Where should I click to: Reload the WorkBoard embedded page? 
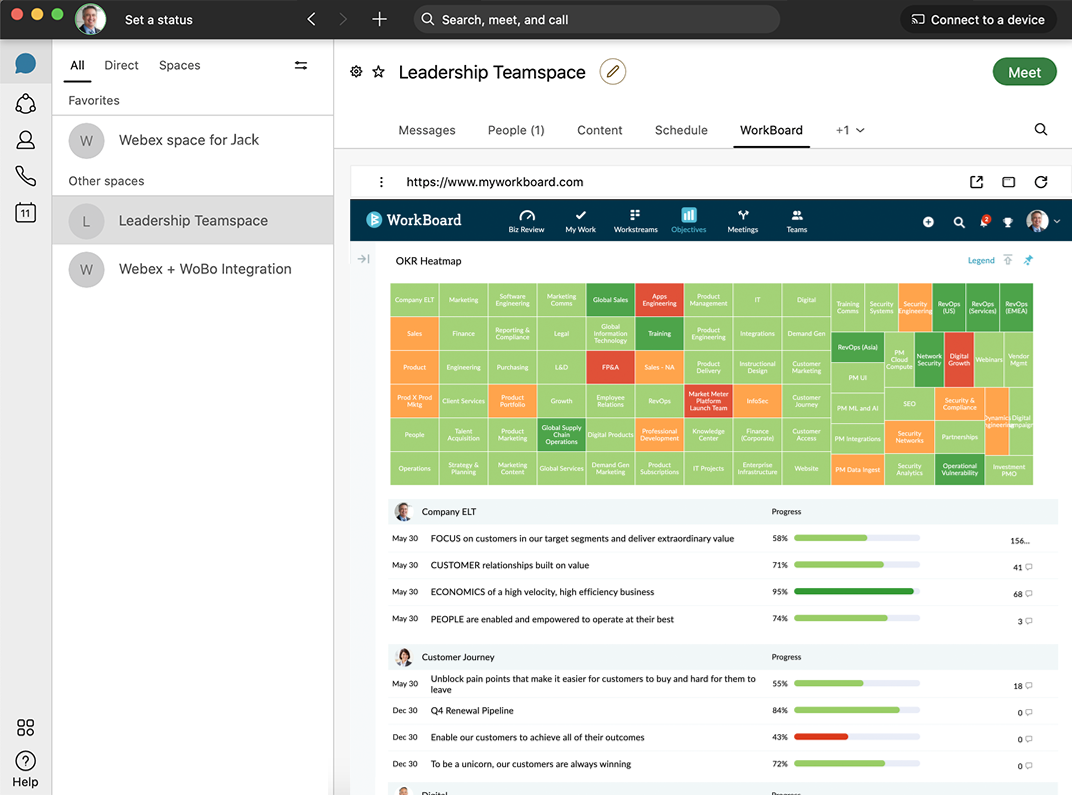[x=1041, y=182]
